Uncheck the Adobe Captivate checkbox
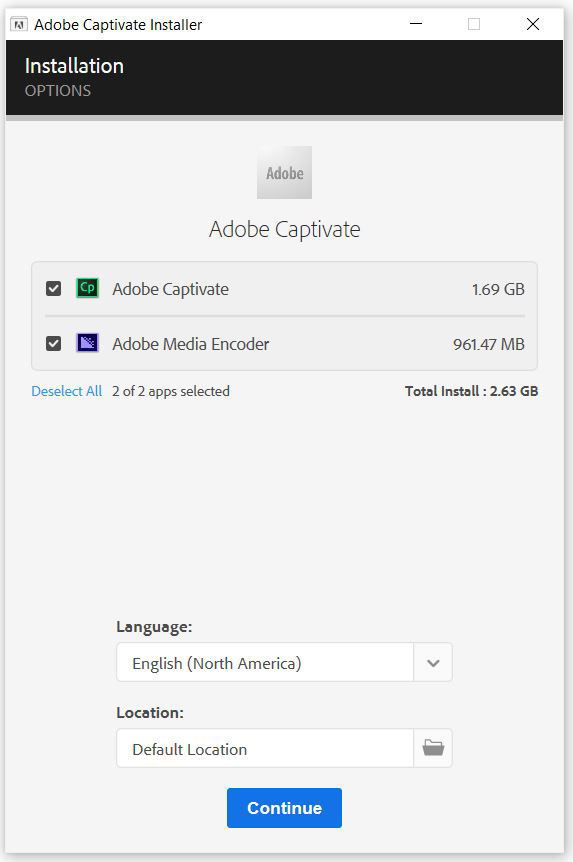 53,289
